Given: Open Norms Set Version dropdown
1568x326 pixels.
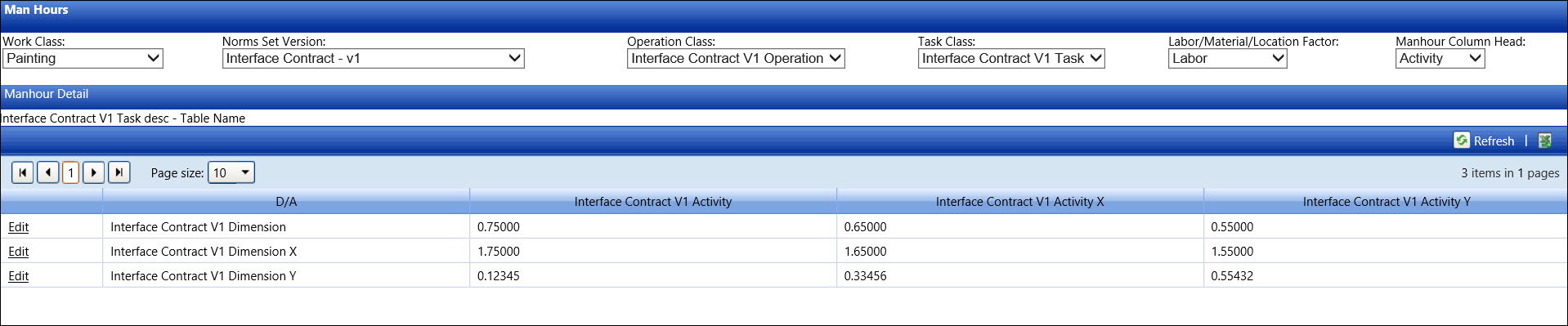Looking at the screenshot, I should (x=374, y=58).
